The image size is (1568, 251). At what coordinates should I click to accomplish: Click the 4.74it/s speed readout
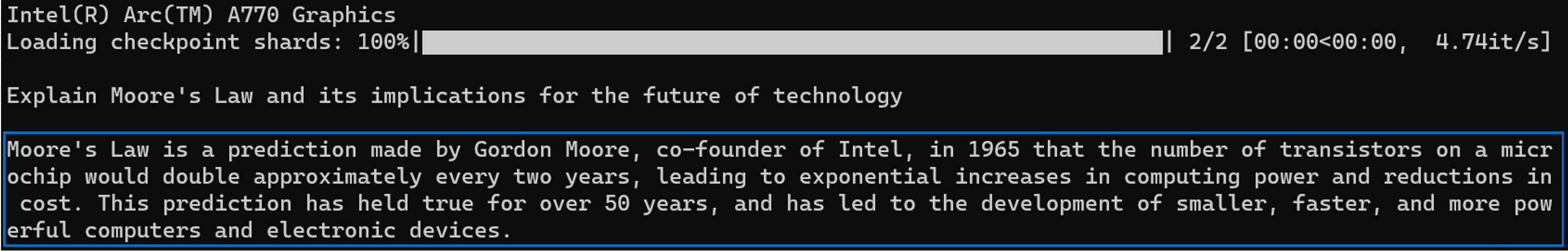(x=1492, y=42)
